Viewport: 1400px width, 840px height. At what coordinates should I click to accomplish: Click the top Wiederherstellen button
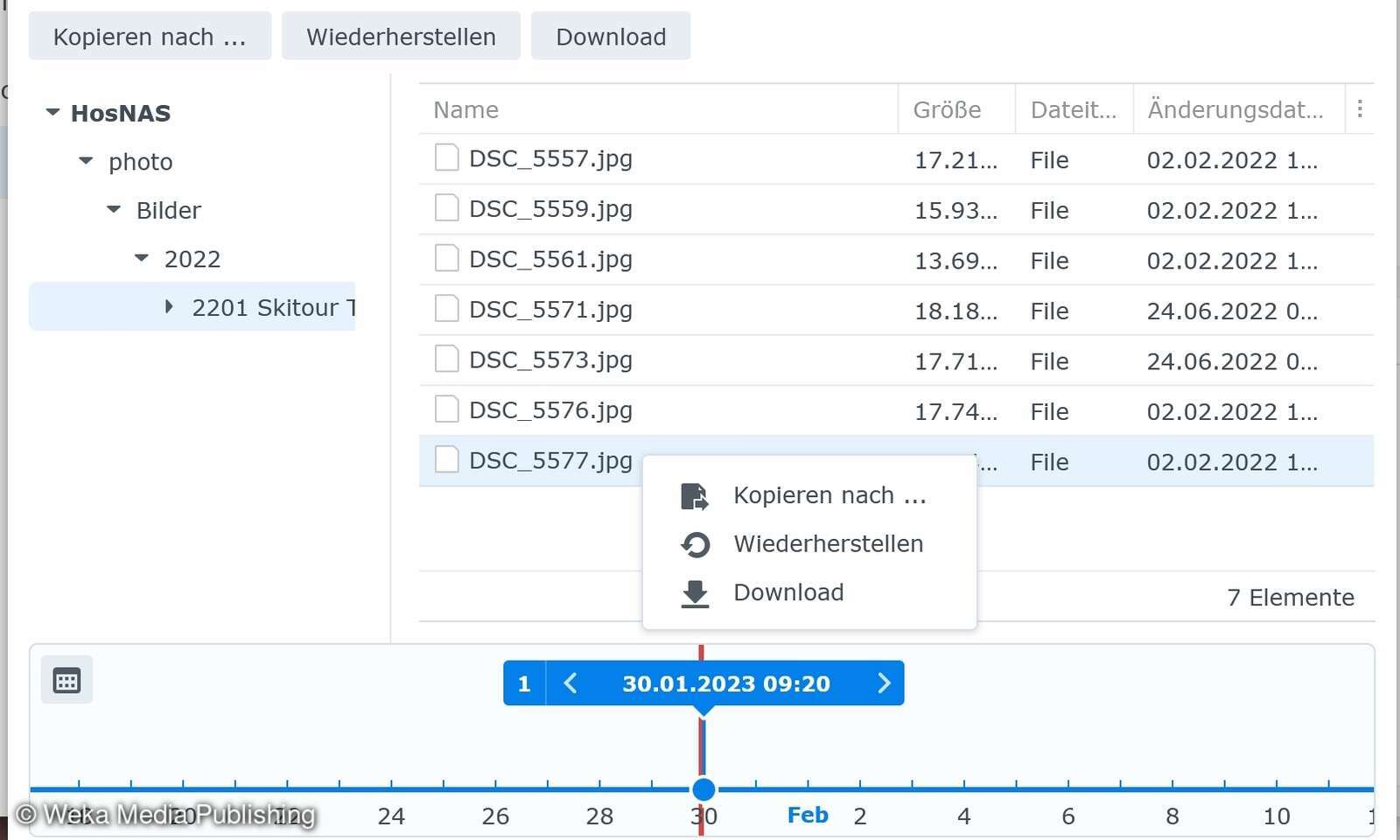pyautogui.click(x=400, y=36)
